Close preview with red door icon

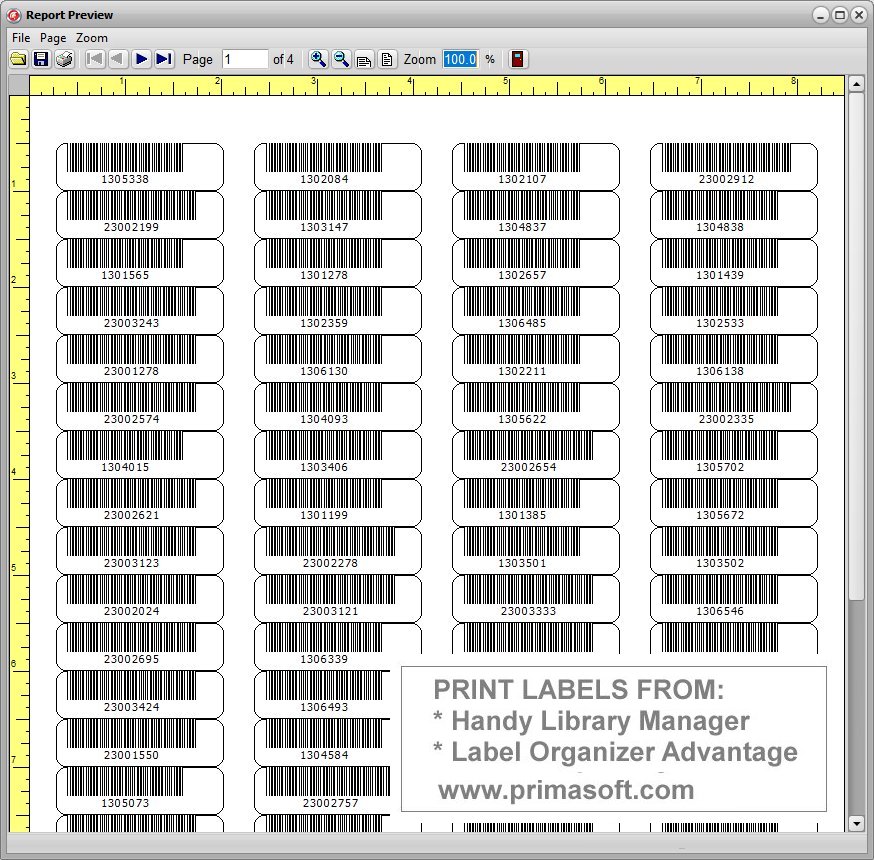pyautogui.click(x=518, y=59)
